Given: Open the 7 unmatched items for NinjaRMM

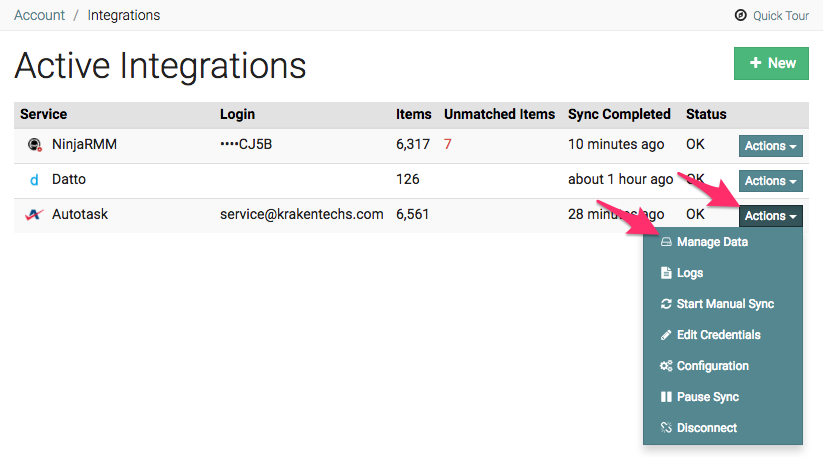Looking at the screenshot, I should (x=447, y=144).
